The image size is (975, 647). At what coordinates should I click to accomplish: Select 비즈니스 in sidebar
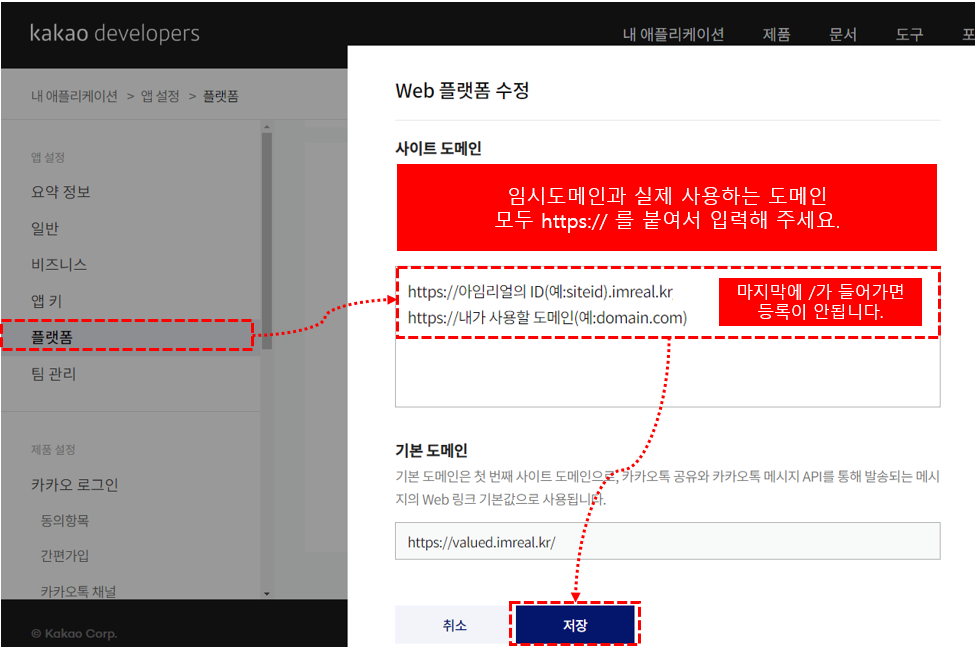[x=59, y=264]
